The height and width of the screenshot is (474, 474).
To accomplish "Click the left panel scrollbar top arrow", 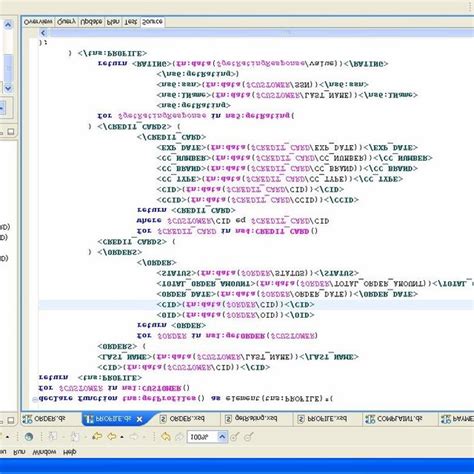I will (x=8, y=25).
